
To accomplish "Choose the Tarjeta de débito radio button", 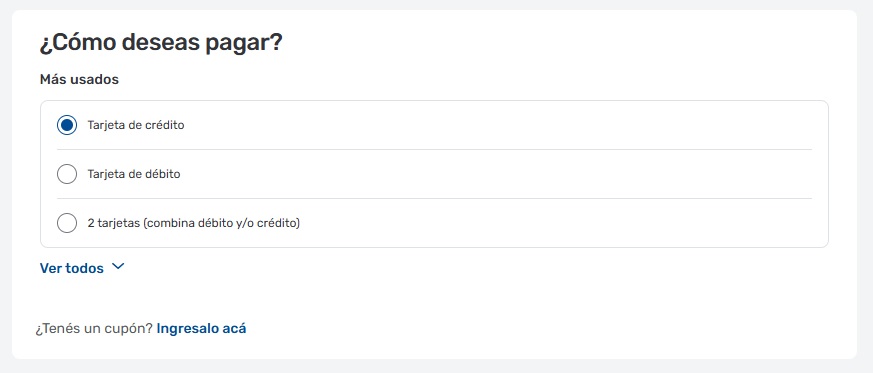I will [67, 174].
